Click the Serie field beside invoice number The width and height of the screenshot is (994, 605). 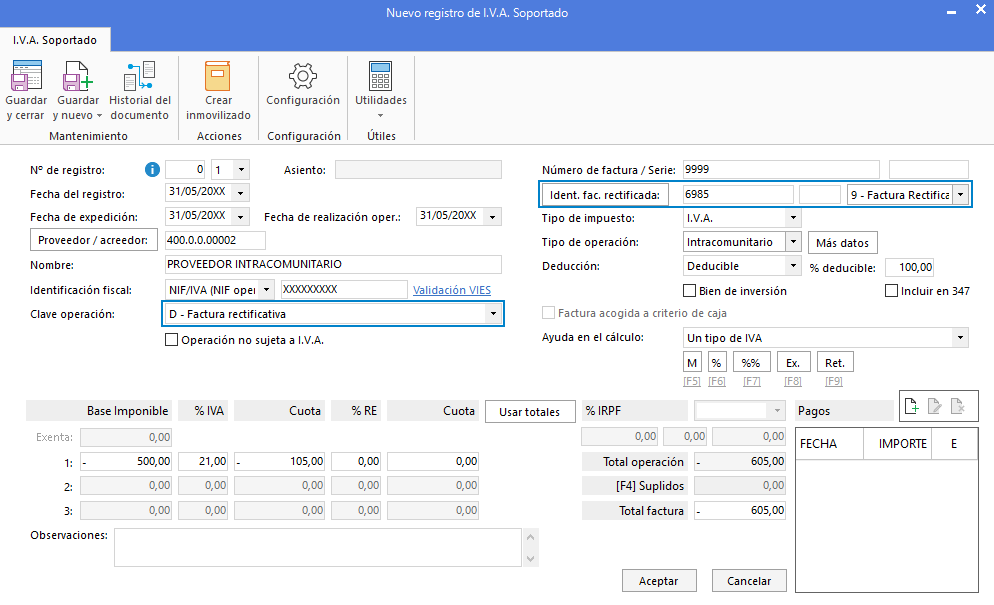[x=929, y=169]
